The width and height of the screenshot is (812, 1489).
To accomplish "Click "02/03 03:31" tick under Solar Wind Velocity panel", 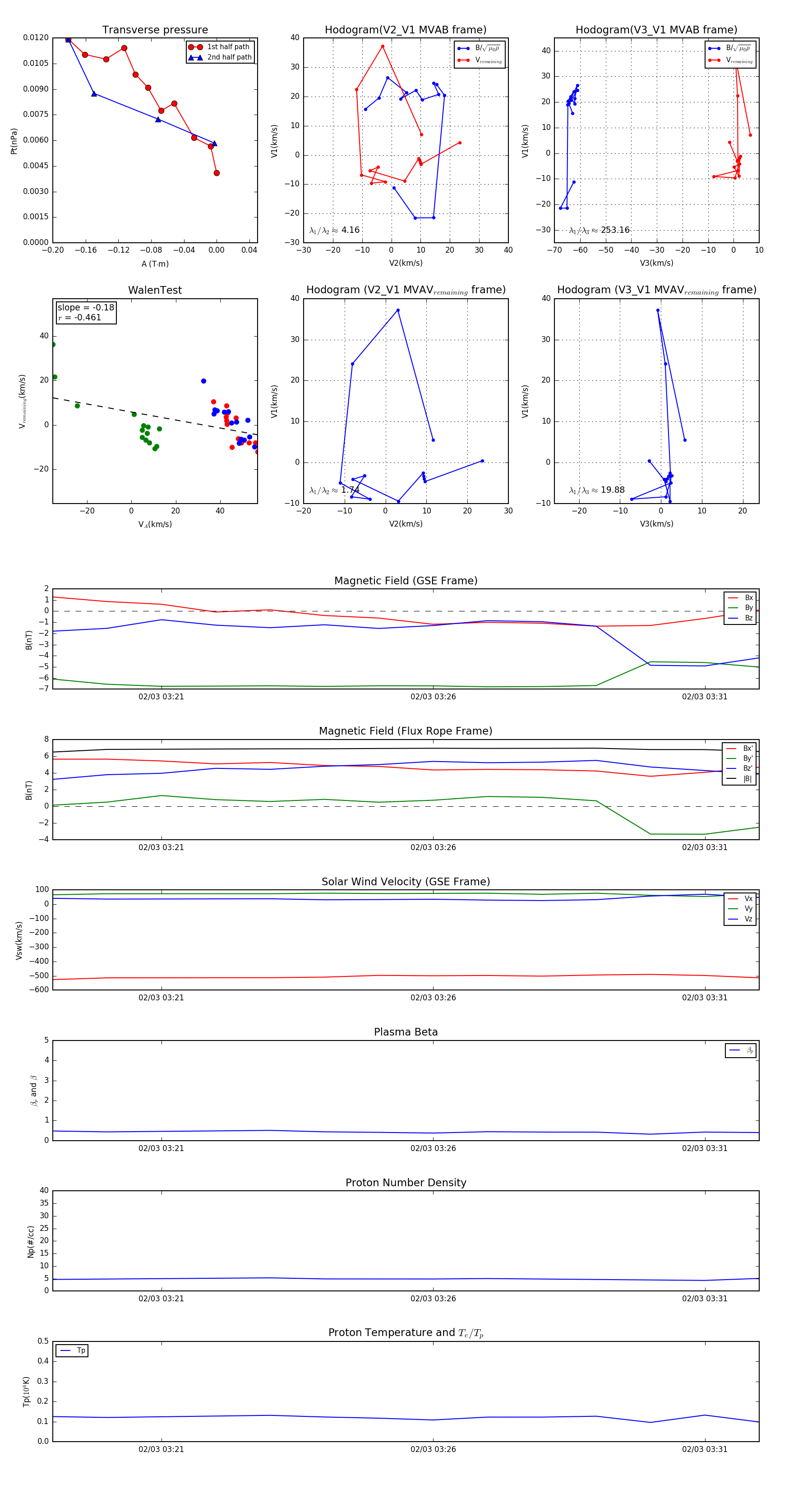I will 705,997.
